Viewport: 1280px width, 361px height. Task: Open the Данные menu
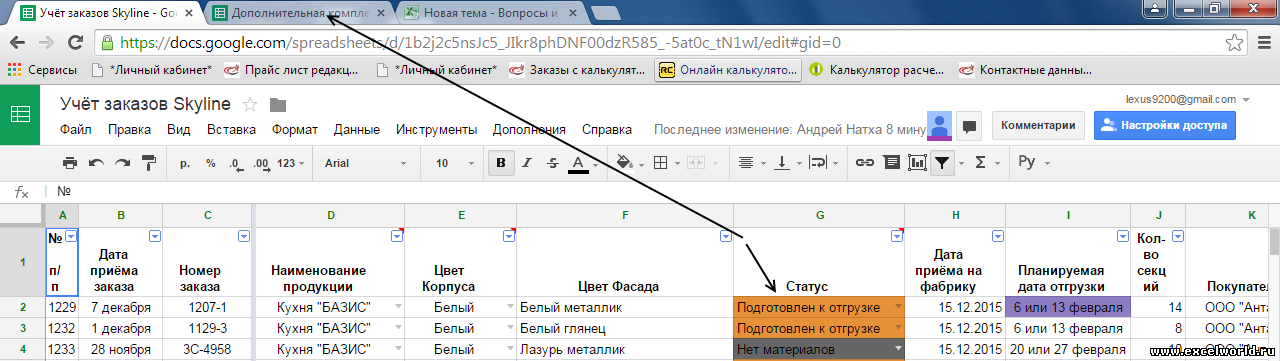click(x=357, y=130)
